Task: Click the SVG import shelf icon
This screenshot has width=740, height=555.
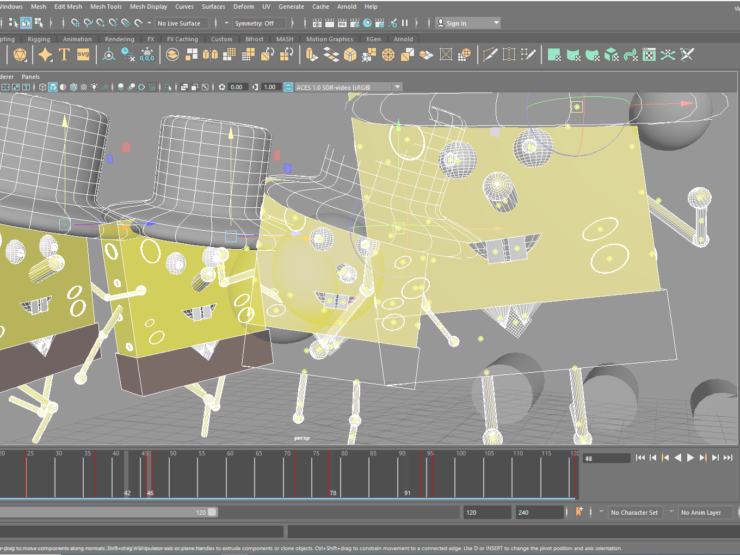Action: coord(83,55)
